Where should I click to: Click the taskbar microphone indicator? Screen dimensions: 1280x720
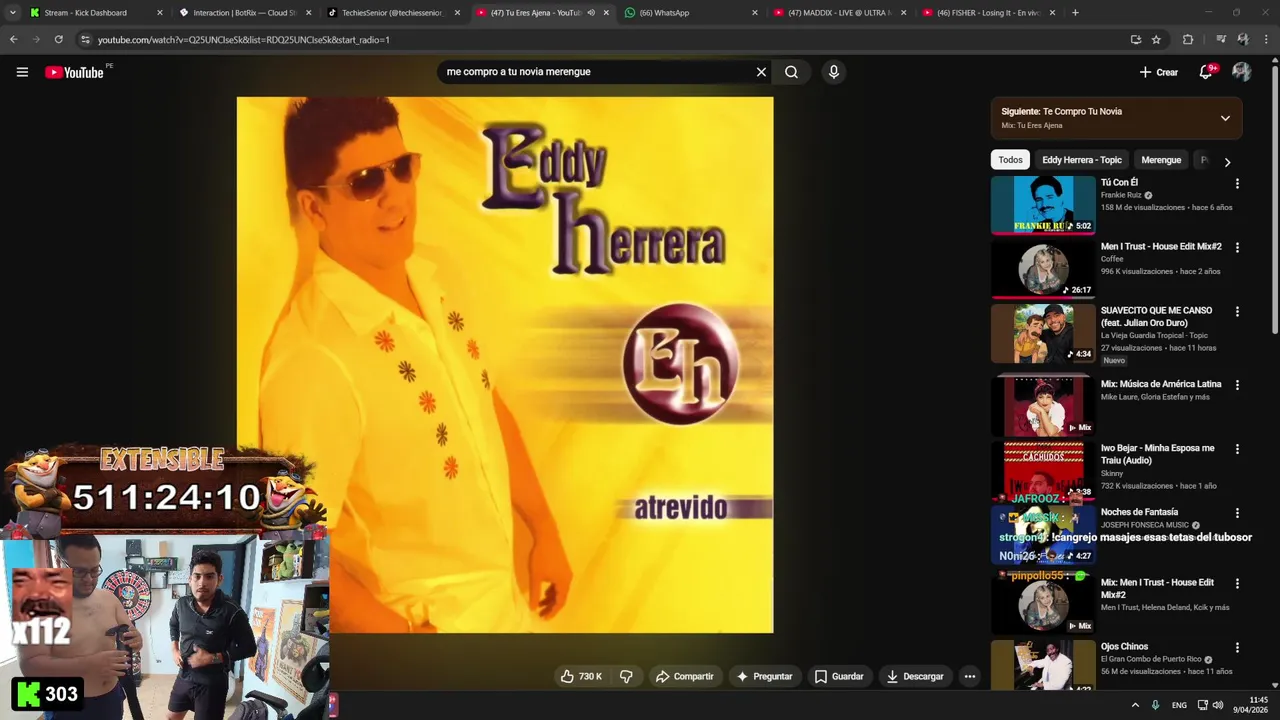pyautogui.click(x=1155, y=705)
